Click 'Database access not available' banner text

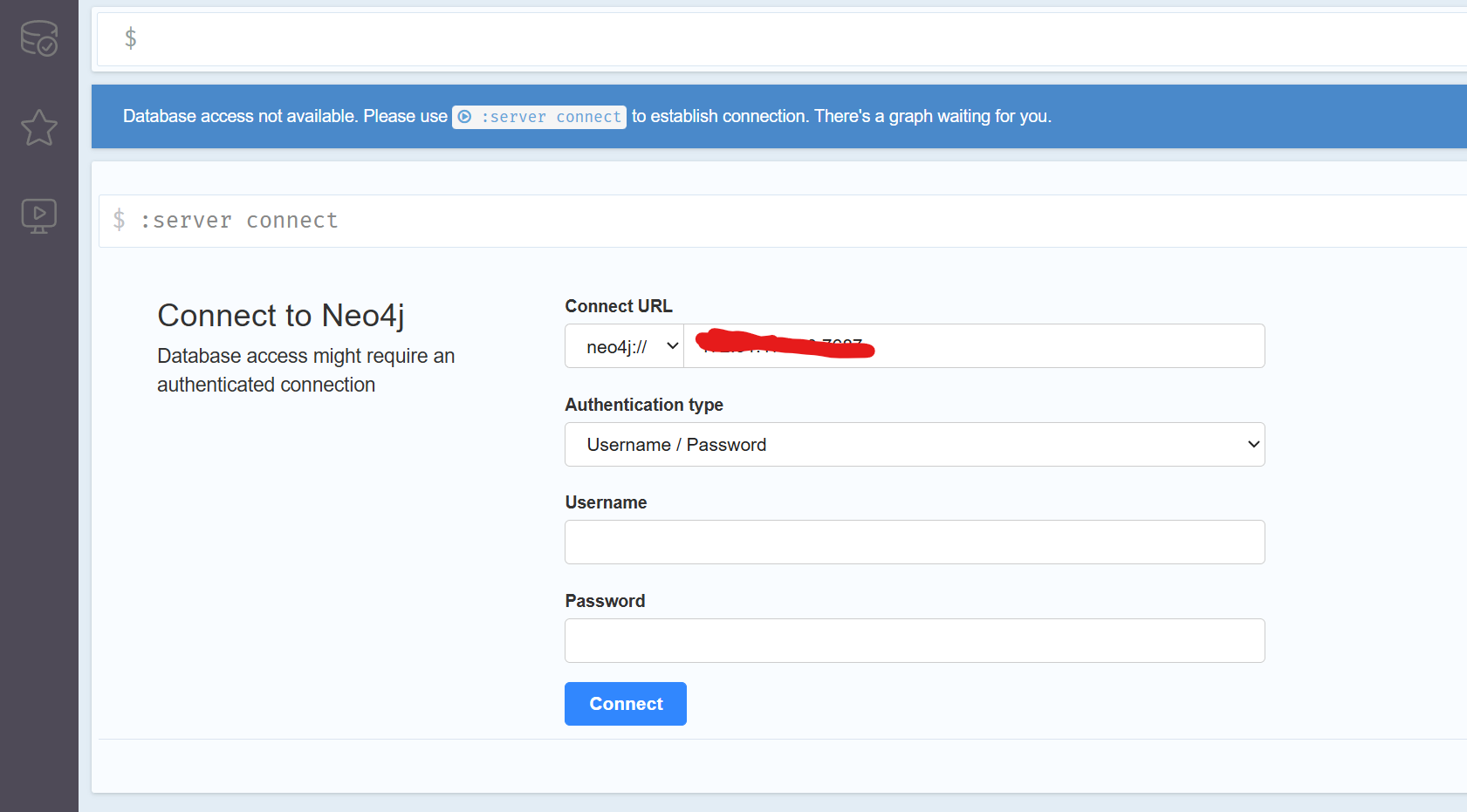[x=240, y=116]
